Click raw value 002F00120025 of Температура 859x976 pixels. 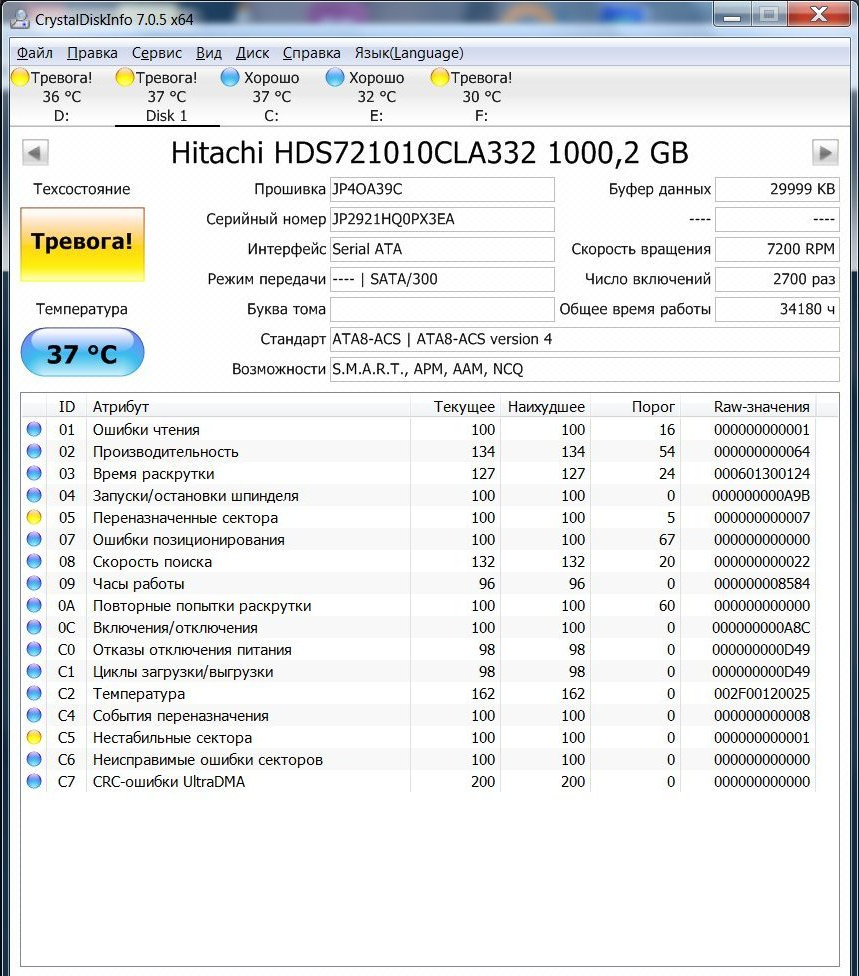[x=762, y=693]
